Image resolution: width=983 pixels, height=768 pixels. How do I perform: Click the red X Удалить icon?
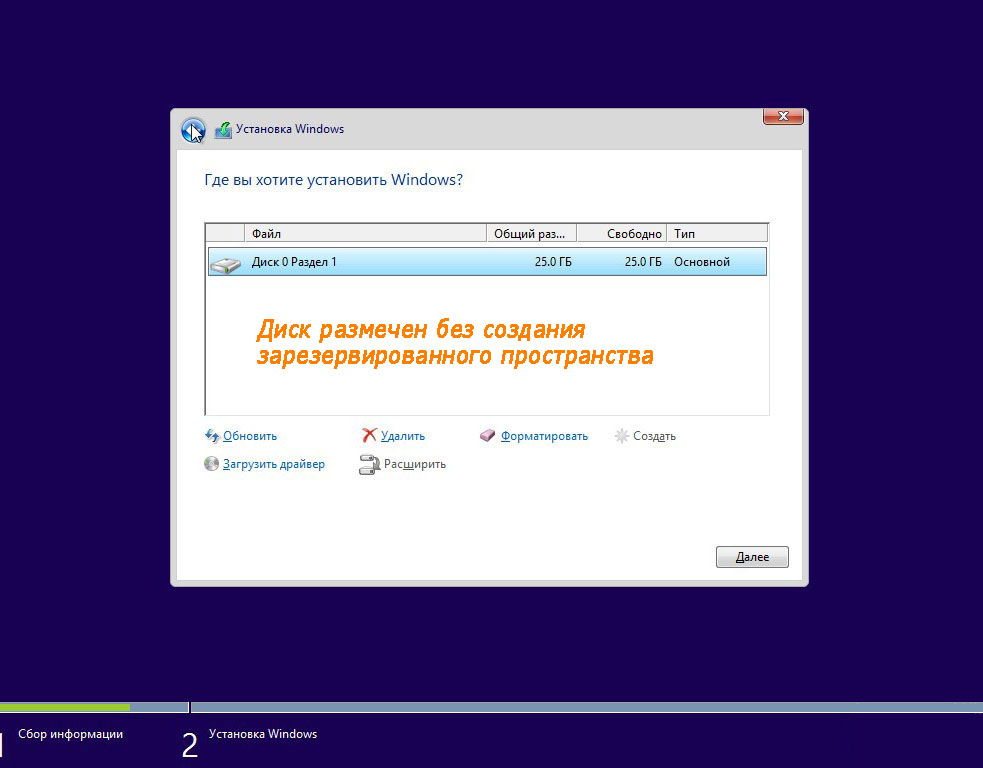click(369, 436)
